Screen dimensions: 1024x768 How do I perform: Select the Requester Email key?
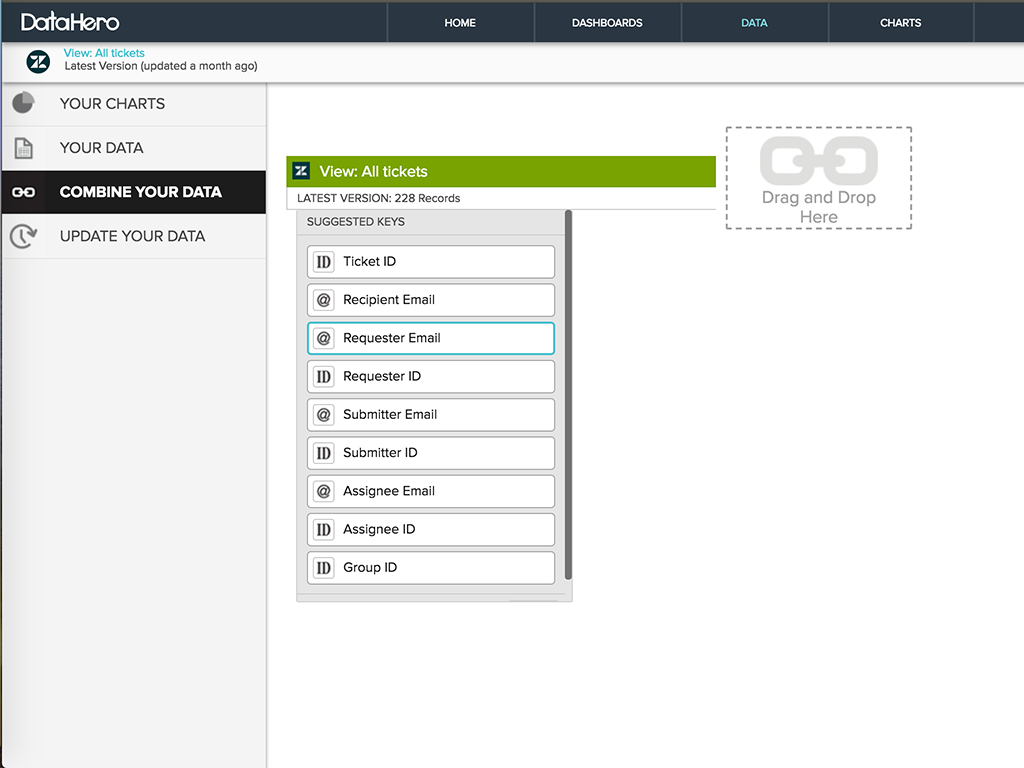click(431, 338)
